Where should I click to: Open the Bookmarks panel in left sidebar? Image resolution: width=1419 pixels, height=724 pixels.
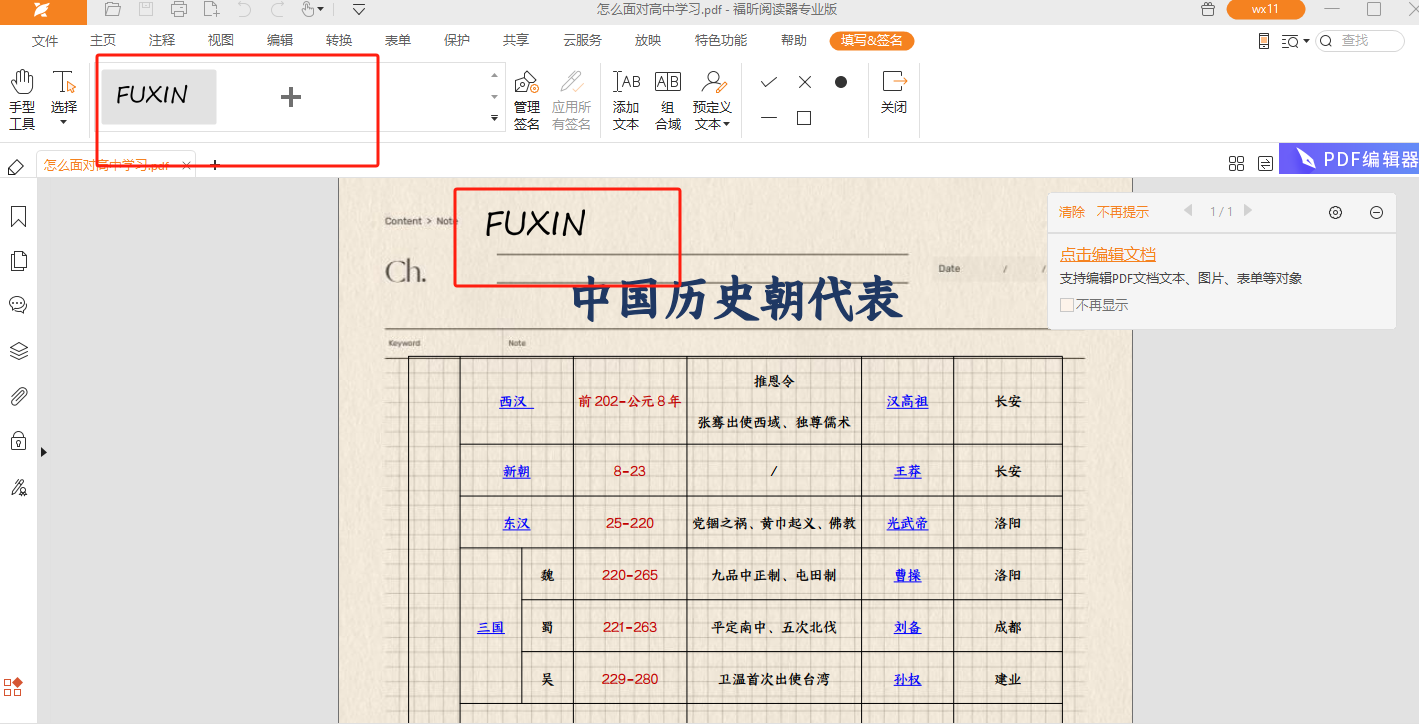coord(18,217)
